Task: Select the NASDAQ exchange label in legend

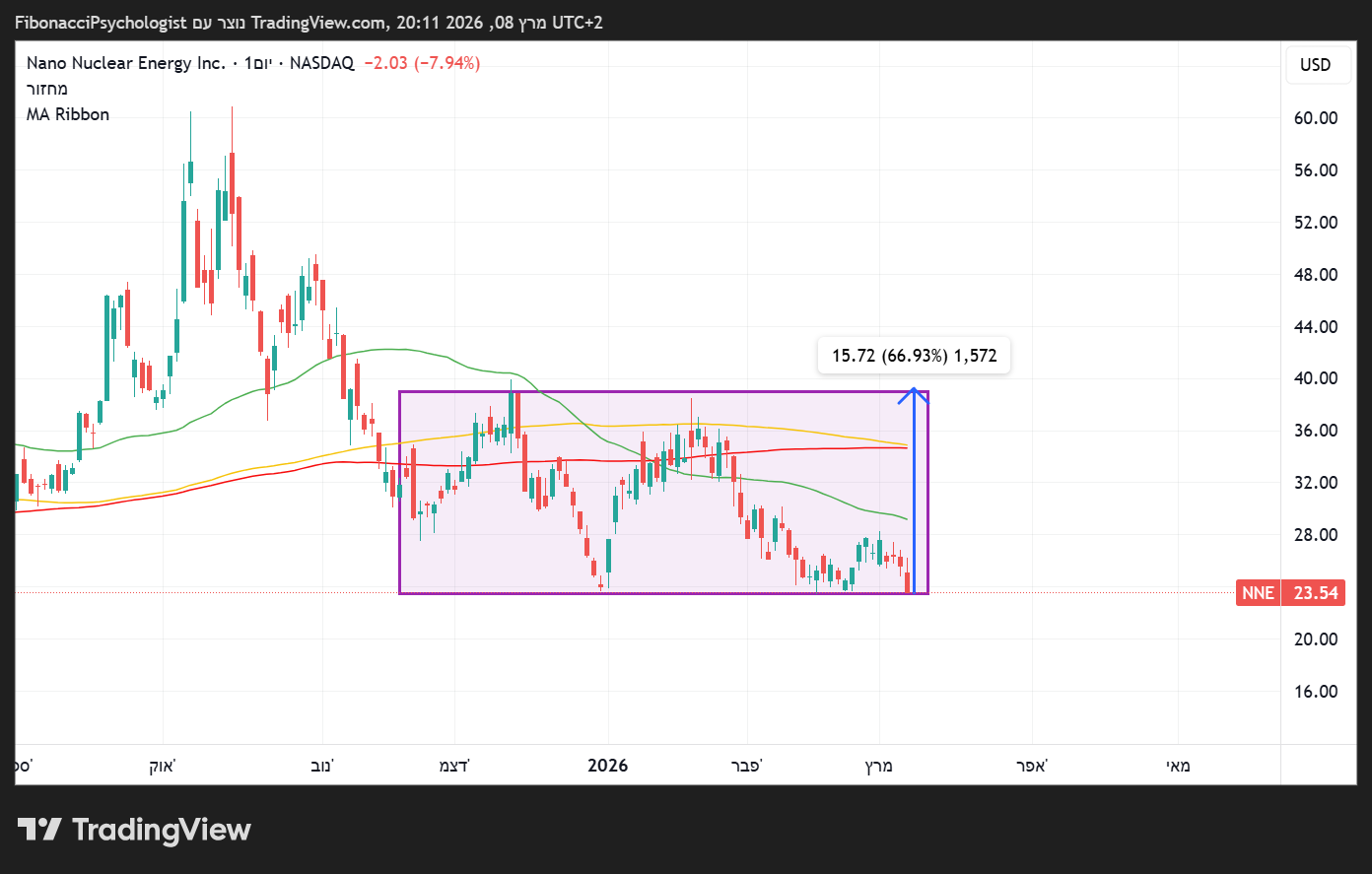Action: 321,63
